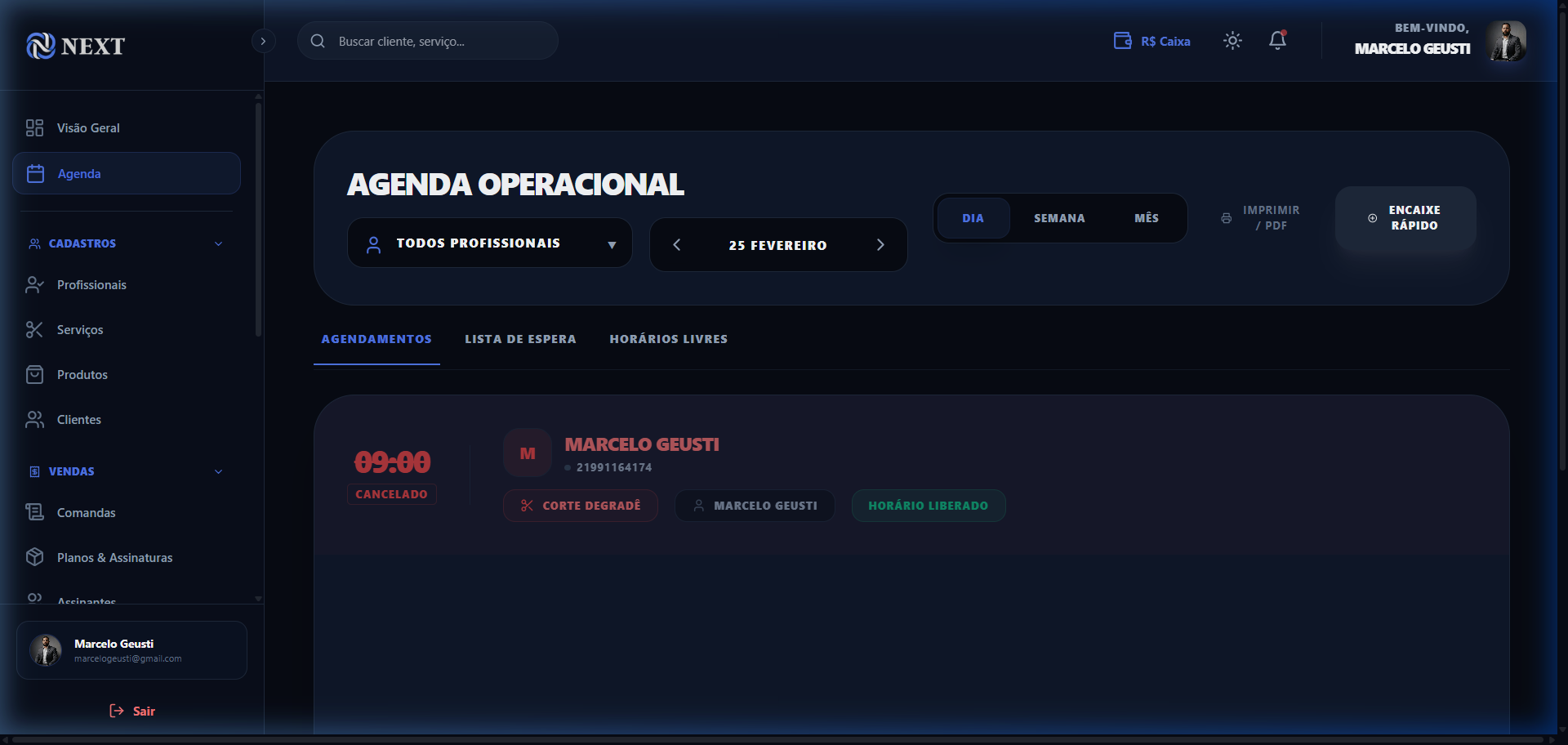Switch to SEMANA calendar view
The height and width of the screenshot is (745, 1568).
[x=1058, y=217]
